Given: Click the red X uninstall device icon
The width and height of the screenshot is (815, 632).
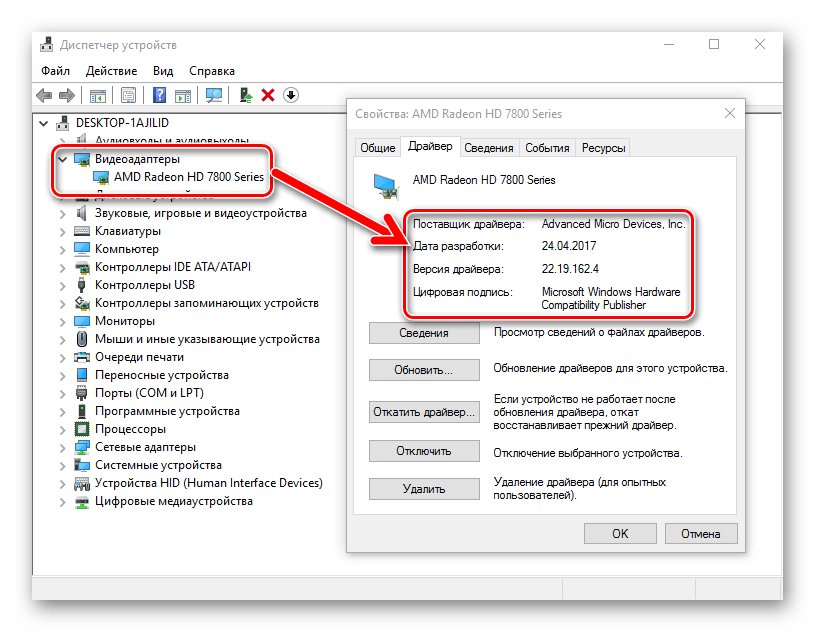Looking at the screenshot, I should coord(268,95).
